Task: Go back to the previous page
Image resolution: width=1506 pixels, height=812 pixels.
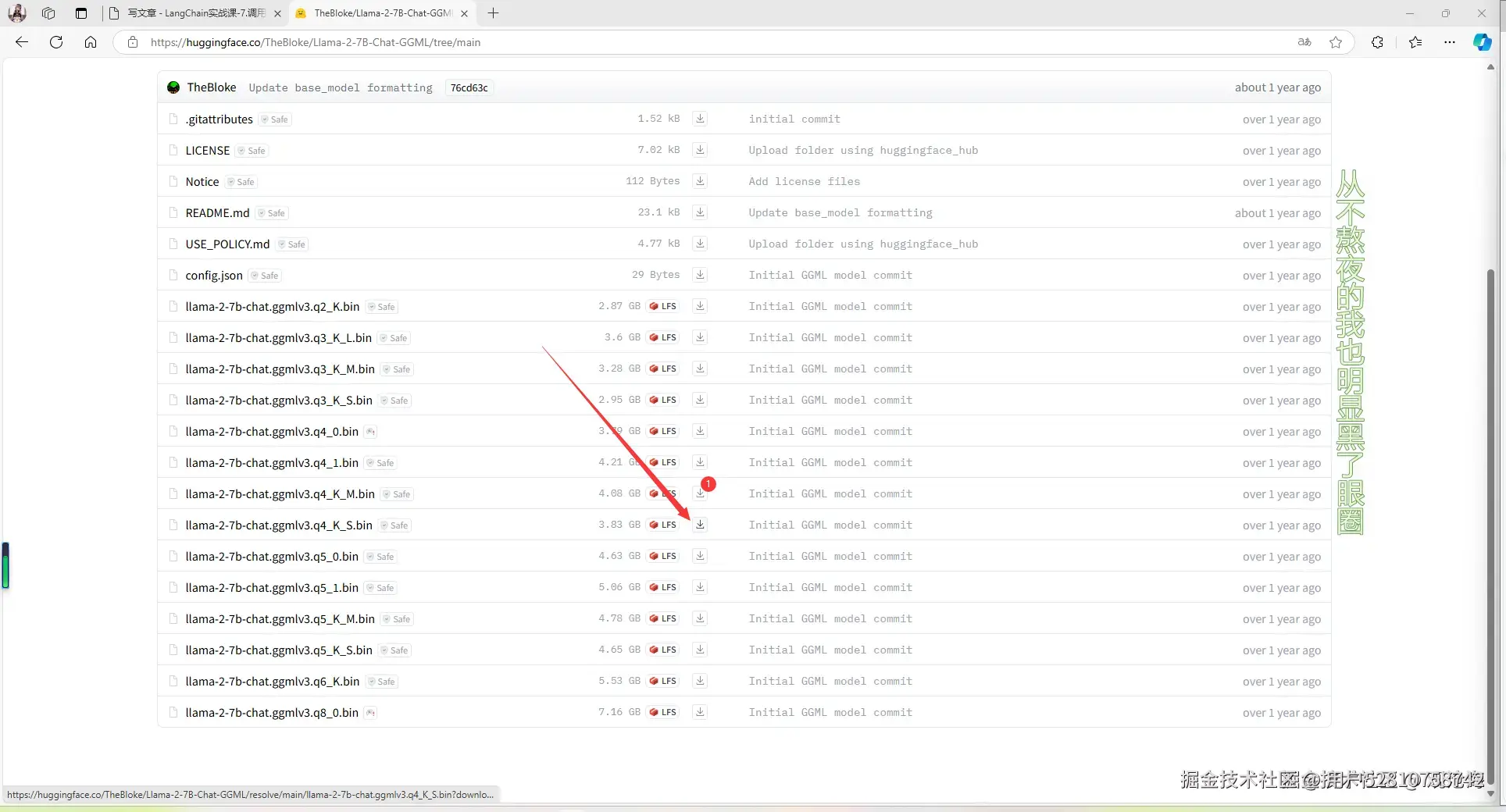Action: (22, 42)
